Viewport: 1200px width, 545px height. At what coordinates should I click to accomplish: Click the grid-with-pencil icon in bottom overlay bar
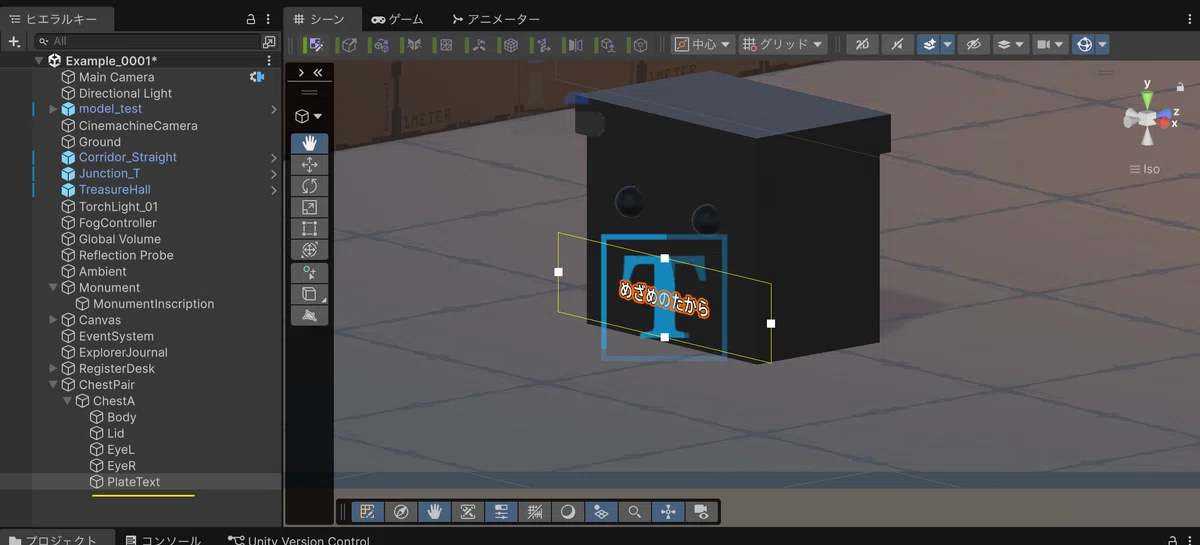pos(368,512)
